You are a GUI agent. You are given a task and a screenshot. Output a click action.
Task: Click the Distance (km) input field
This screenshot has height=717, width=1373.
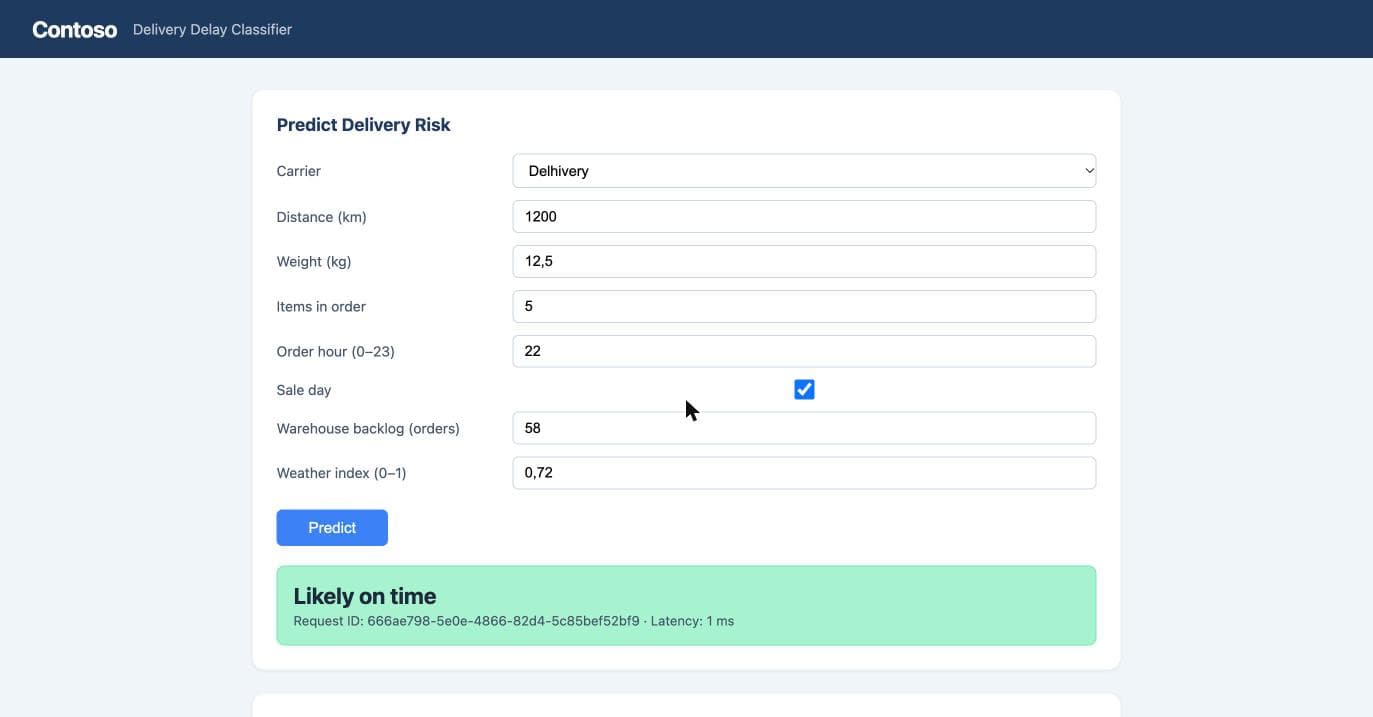click(x=804, y=217)
